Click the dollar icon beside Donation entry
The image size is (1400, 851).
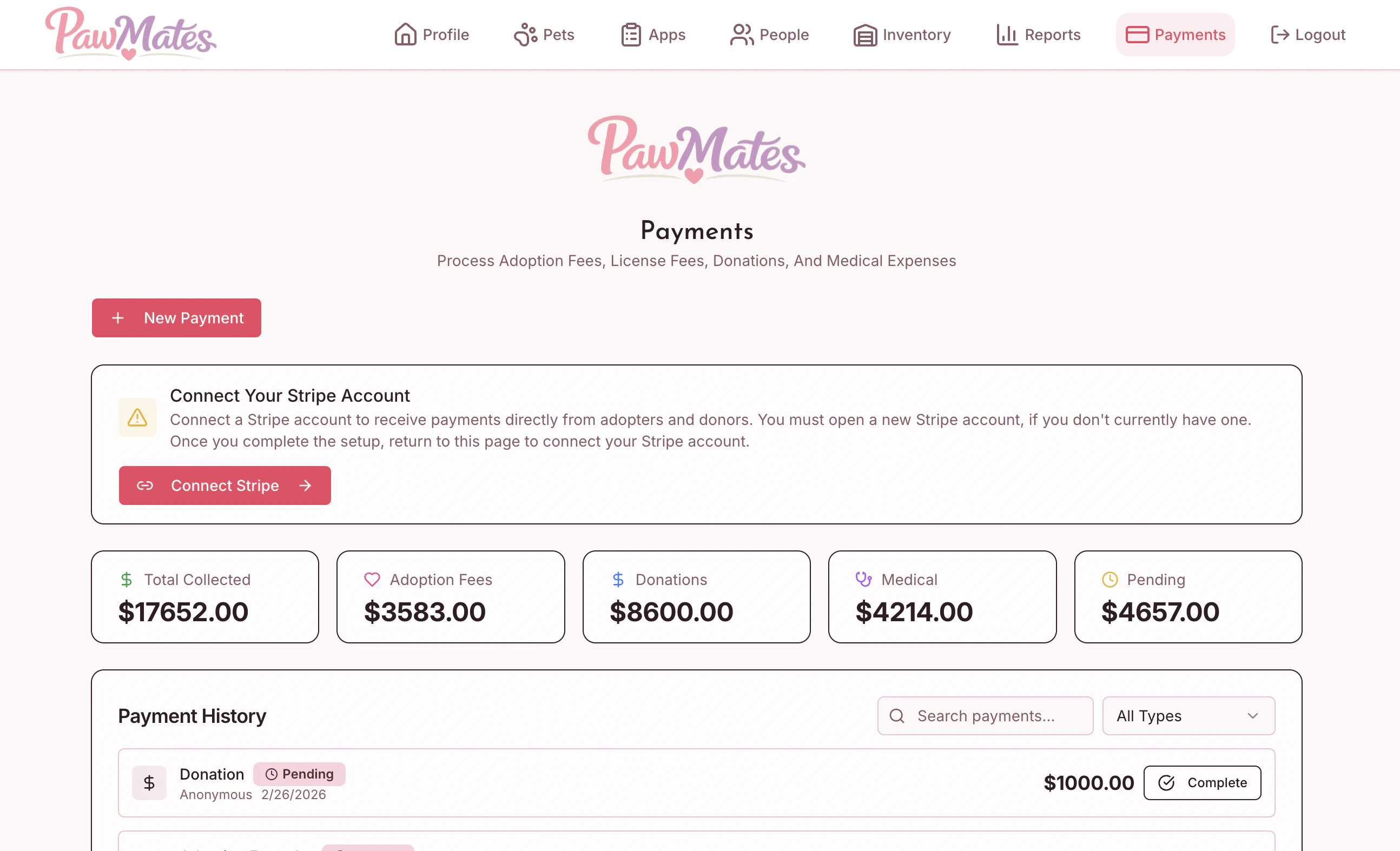pyautogui.click(x=149, y=783)
